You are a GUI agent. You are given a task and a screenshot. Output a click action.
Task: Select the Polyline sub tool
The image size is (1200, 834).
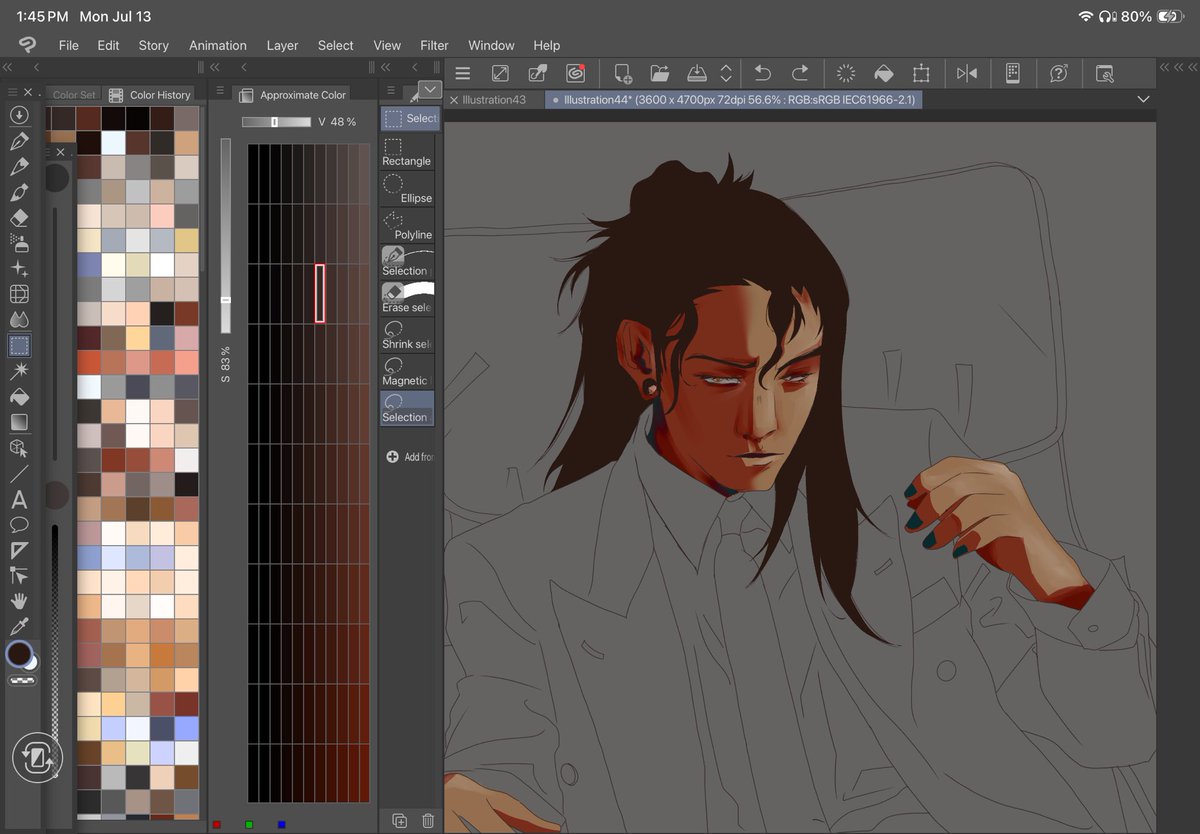coord(407,226)
